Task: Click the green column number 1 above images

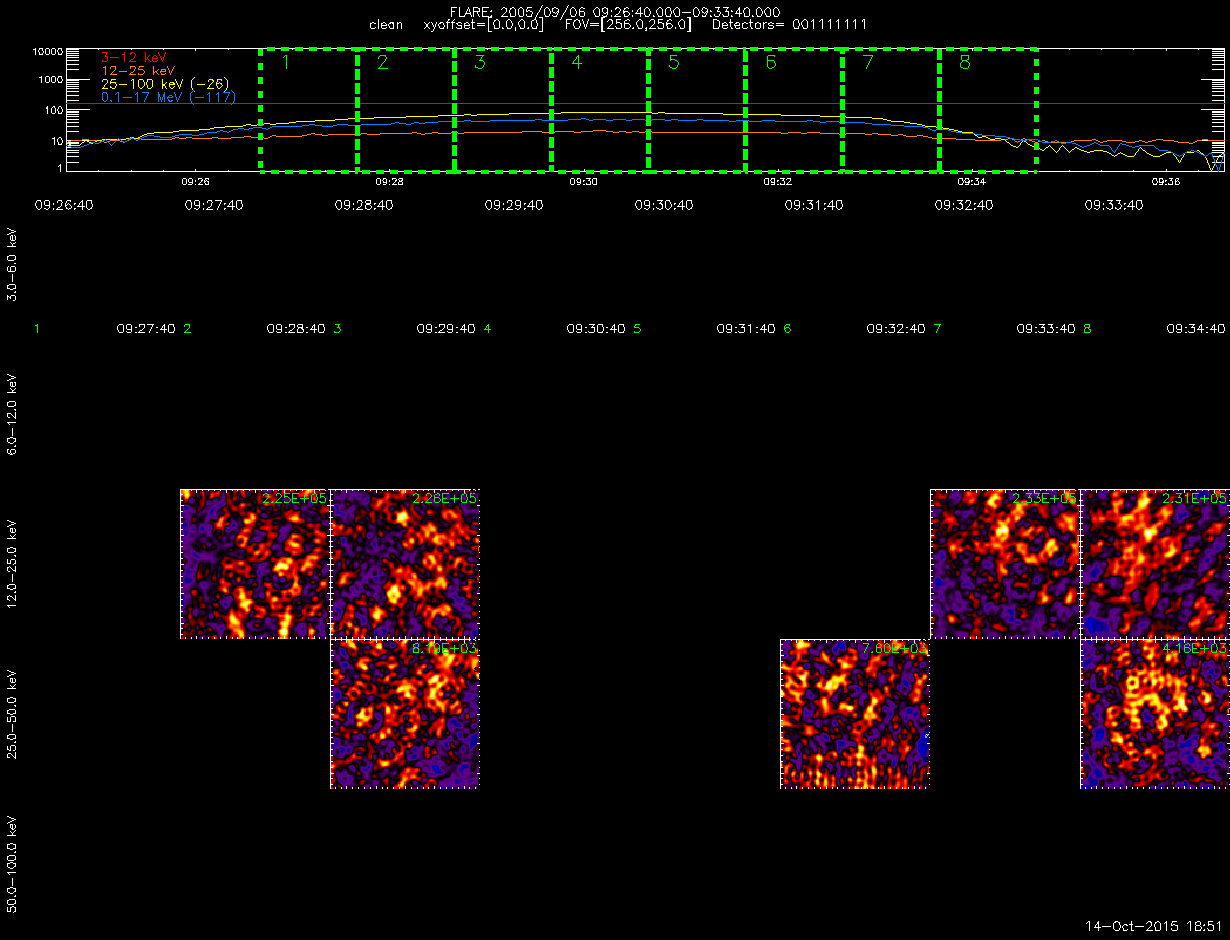Action: click(37, 328)
